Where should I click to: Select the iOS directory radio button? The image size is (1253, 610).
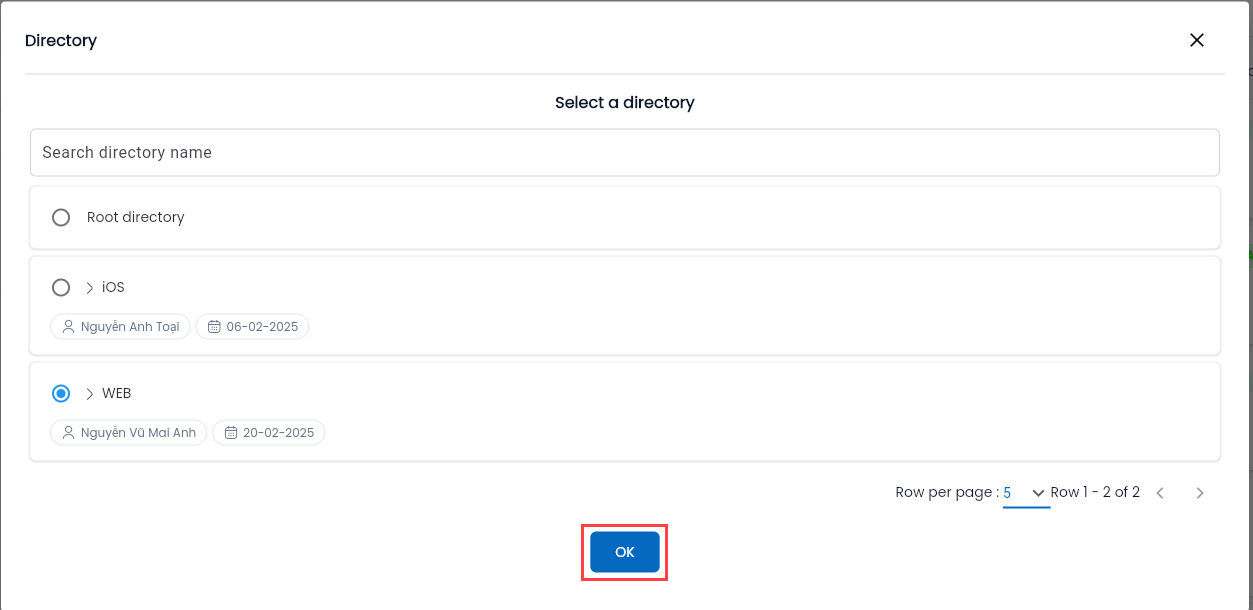[x=61, y=287]
